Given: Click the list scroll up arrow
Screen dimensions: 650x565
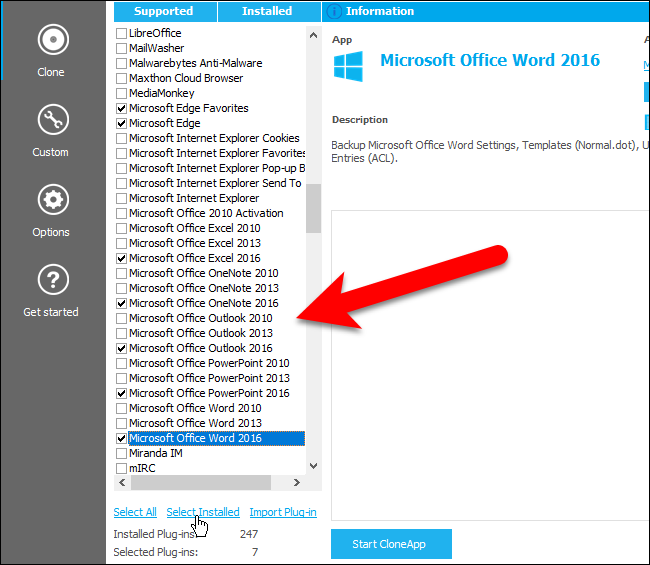Looking at the screenshot, I should 313,35.
